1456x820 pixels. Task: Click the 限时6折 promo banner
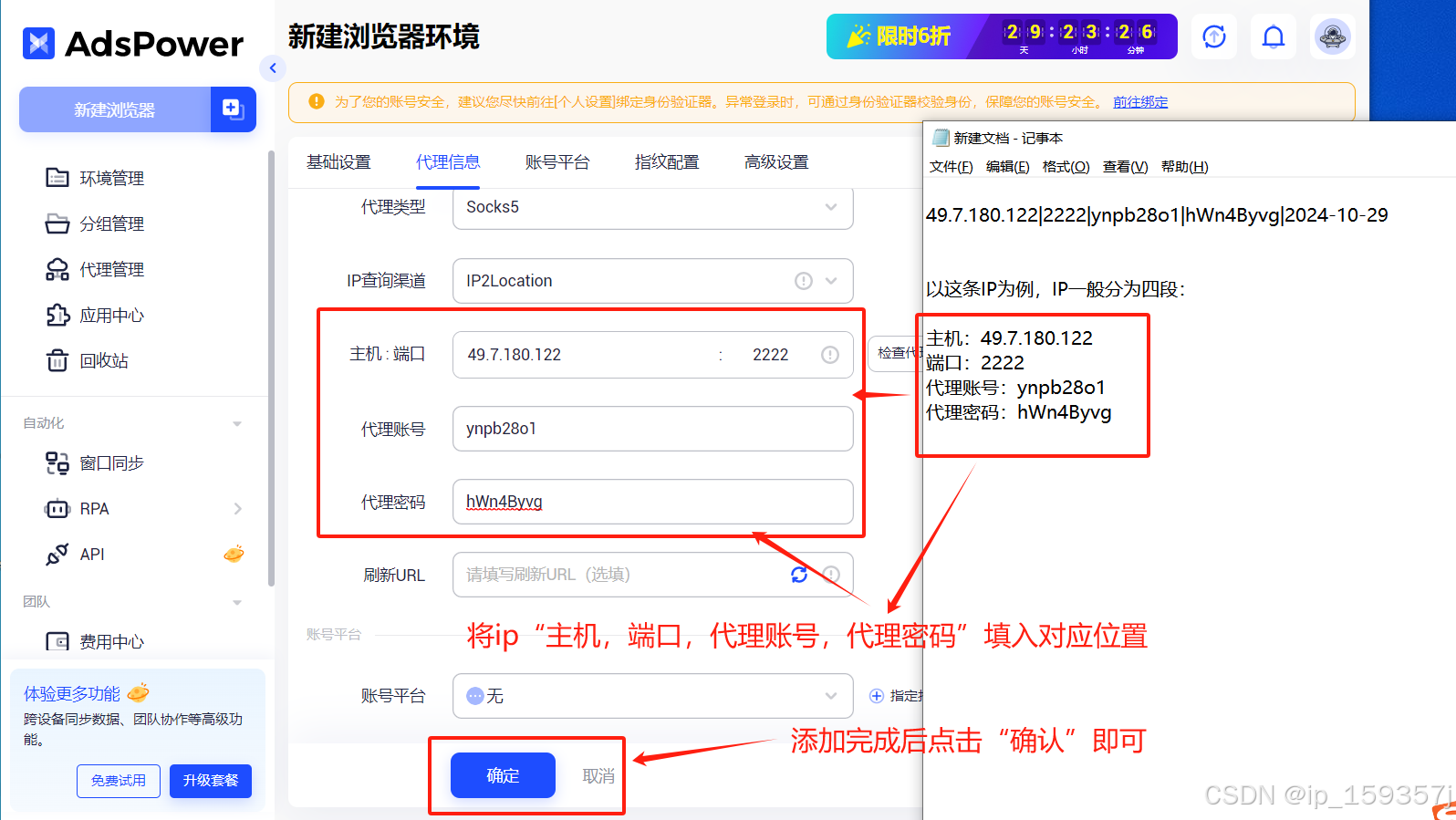pos(1002,36)
